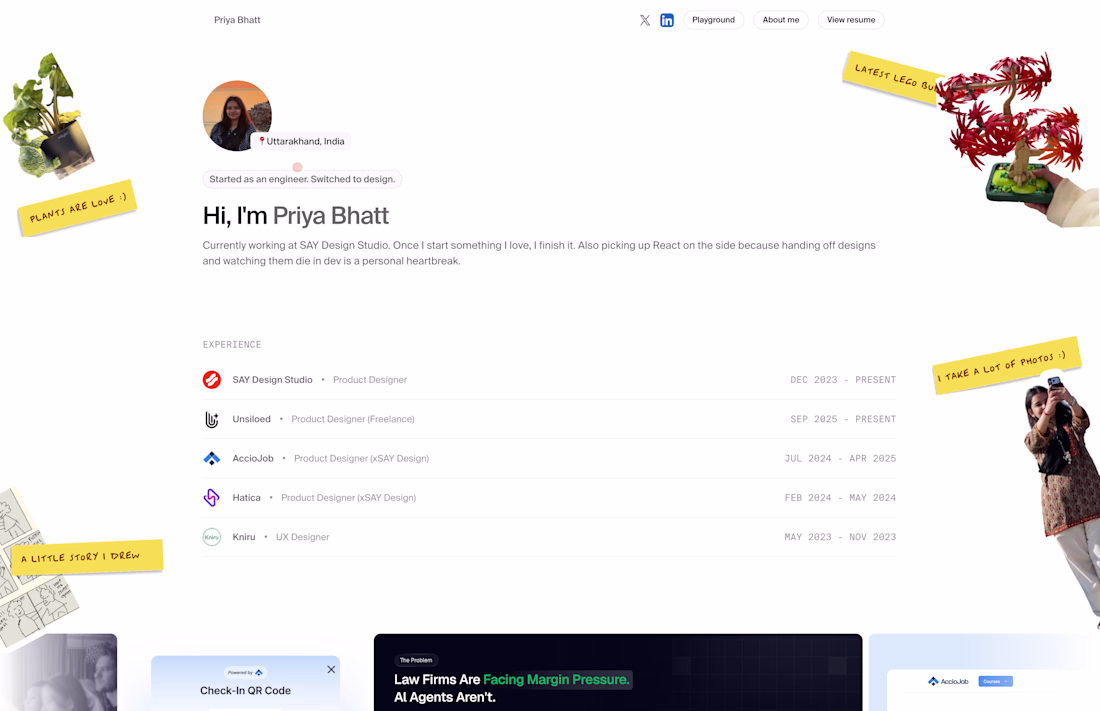Screen dimensions: 1100x711
Task: Click View resume button
Action: (x=851, y=20)
